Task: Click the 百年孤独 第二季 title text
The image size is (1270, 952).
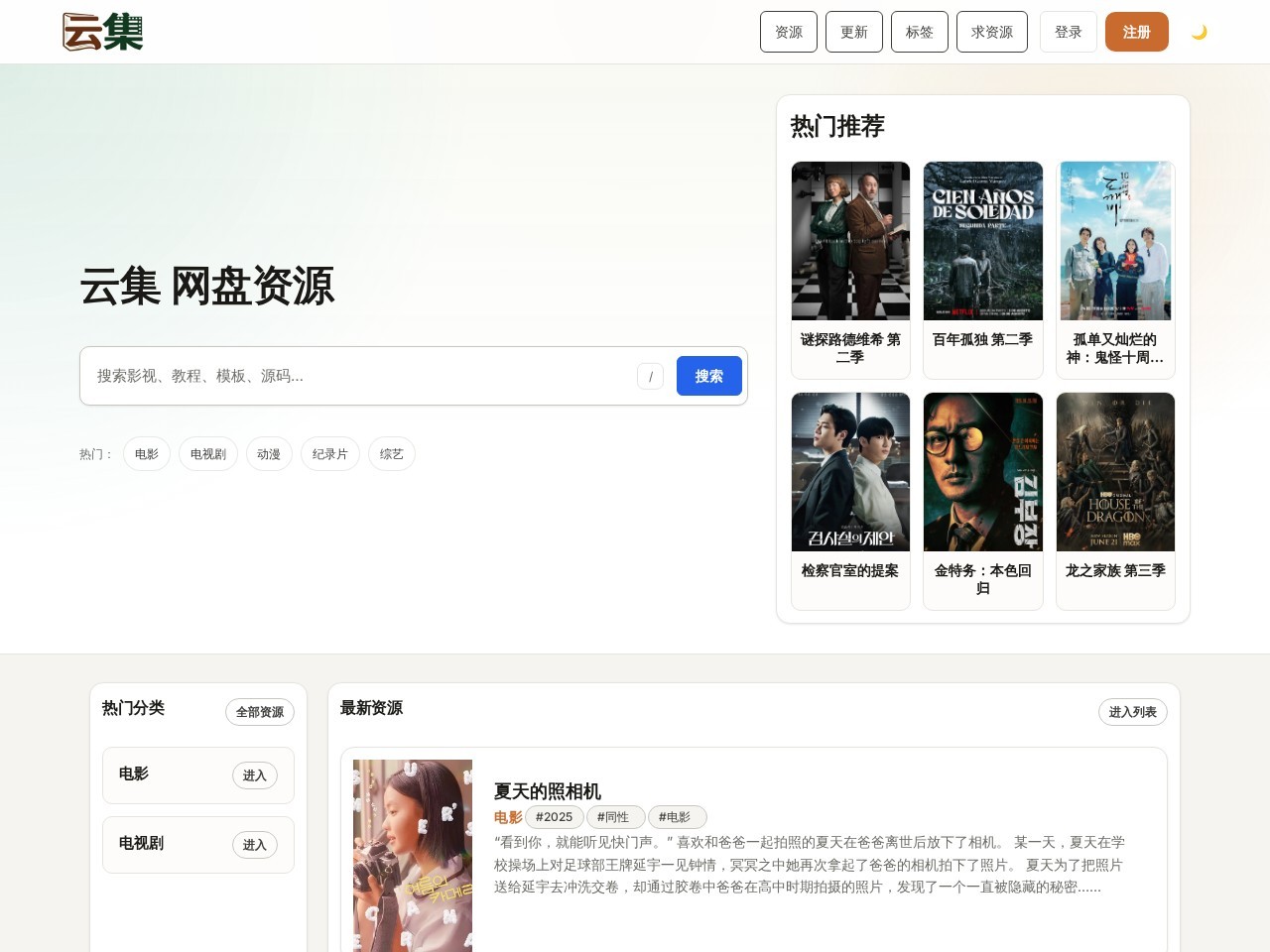Action: [x=983, y=339]
